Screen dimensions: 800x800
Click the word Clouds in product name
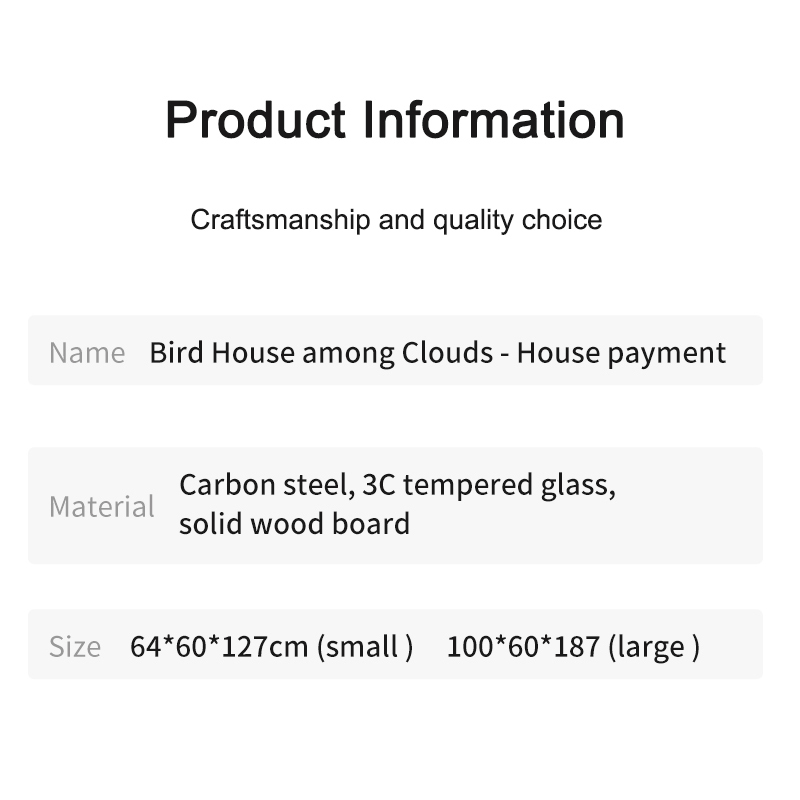point(446,352)
